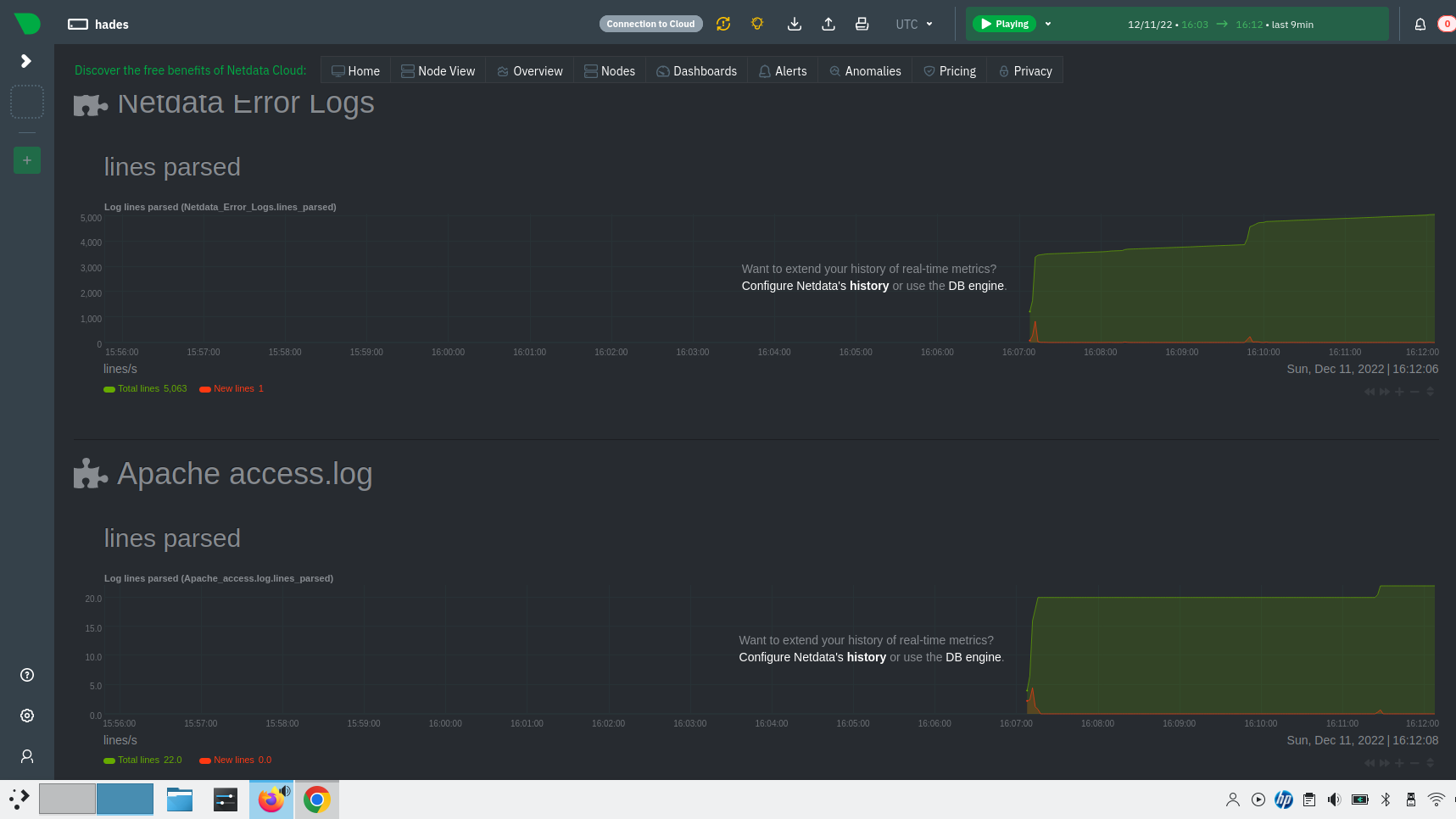Viewport: 1456px width, 819px height.
Task: Switch to the Nodes tab
Action: click(610, 70)
